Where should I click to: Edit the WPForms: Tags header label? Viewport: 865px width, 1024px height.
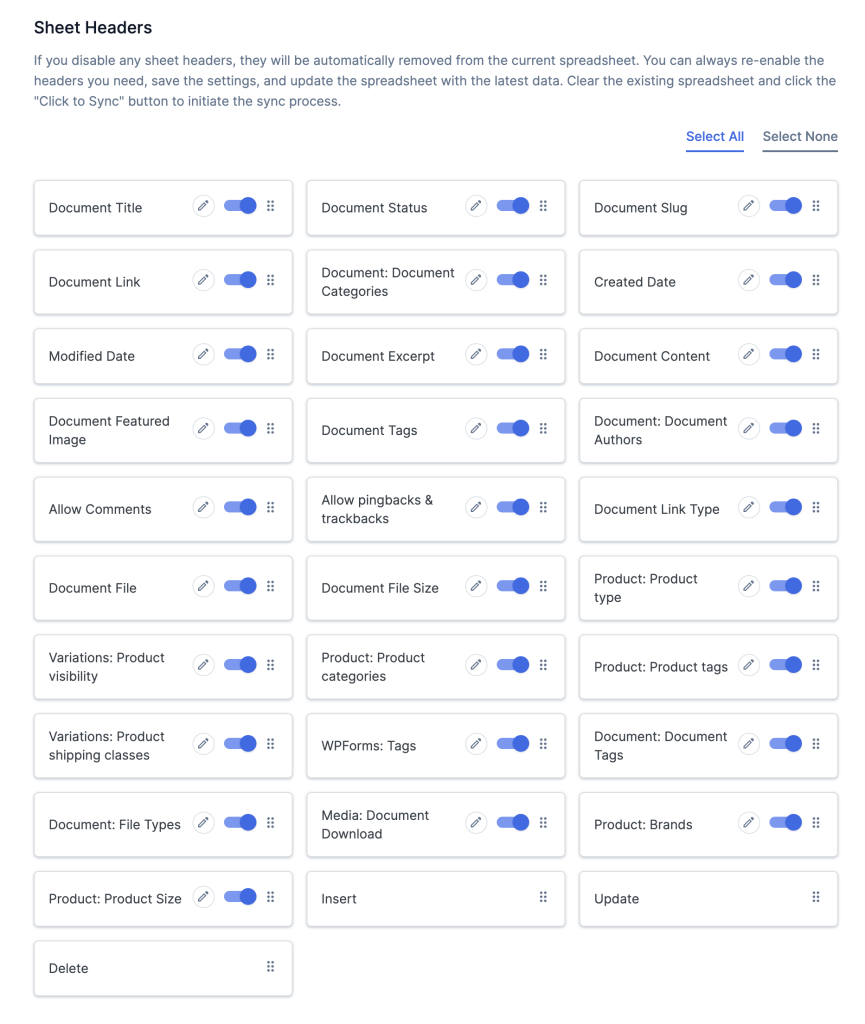pos(476,744)
